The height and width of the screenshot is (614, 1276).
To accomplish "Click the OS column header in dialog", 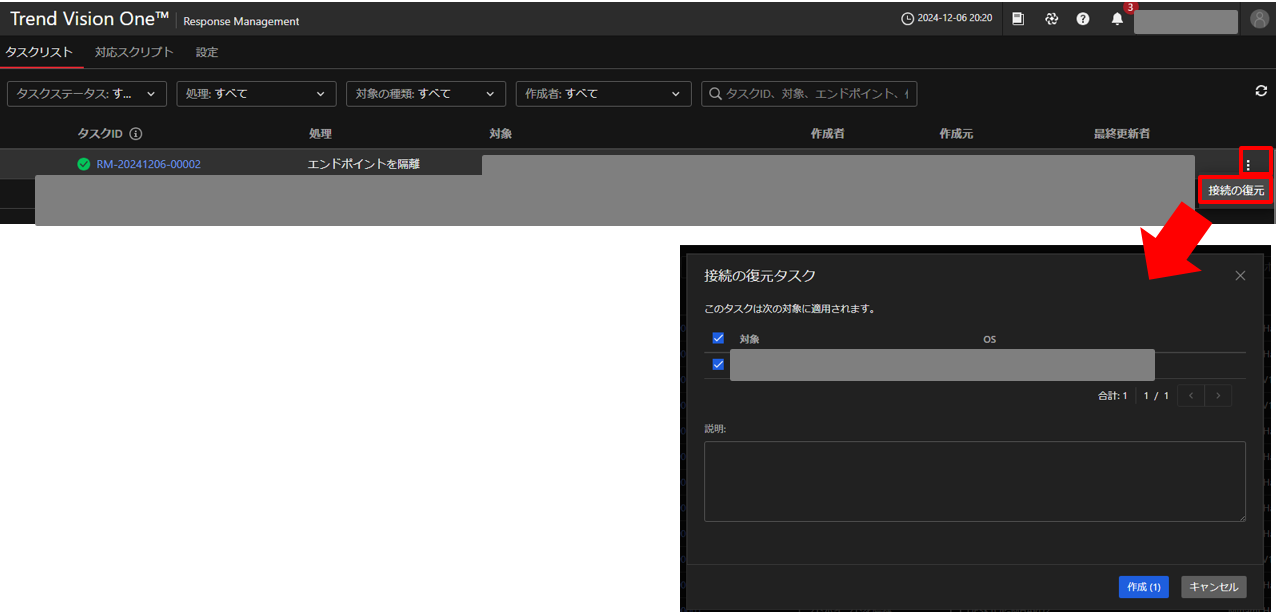I will click(989, 339).
